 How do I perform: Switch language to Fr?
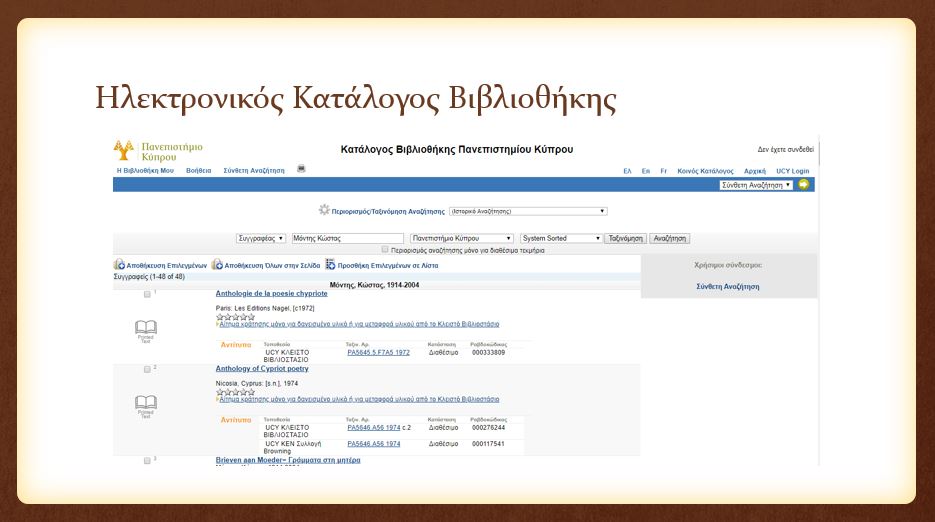click(x=664, y=171)
